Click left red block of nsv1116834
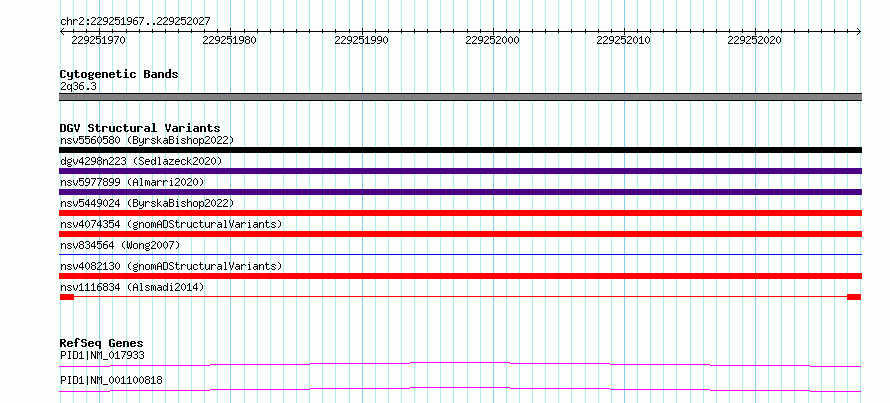Screen dimensions: 890x403 click(67, 297)
